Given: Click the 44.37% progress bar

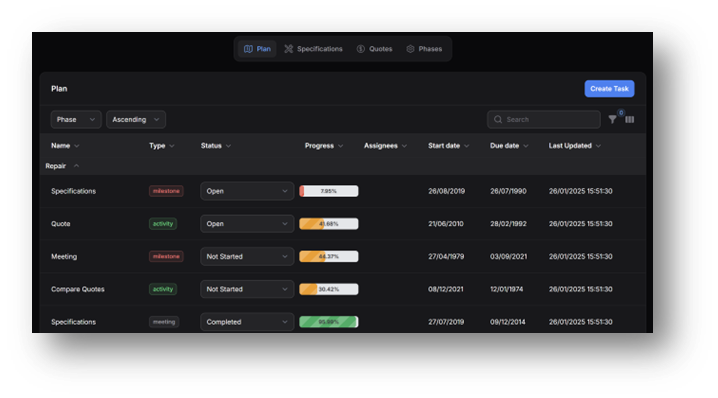Looking at the screenshot, I should click(x=329, y=256).
